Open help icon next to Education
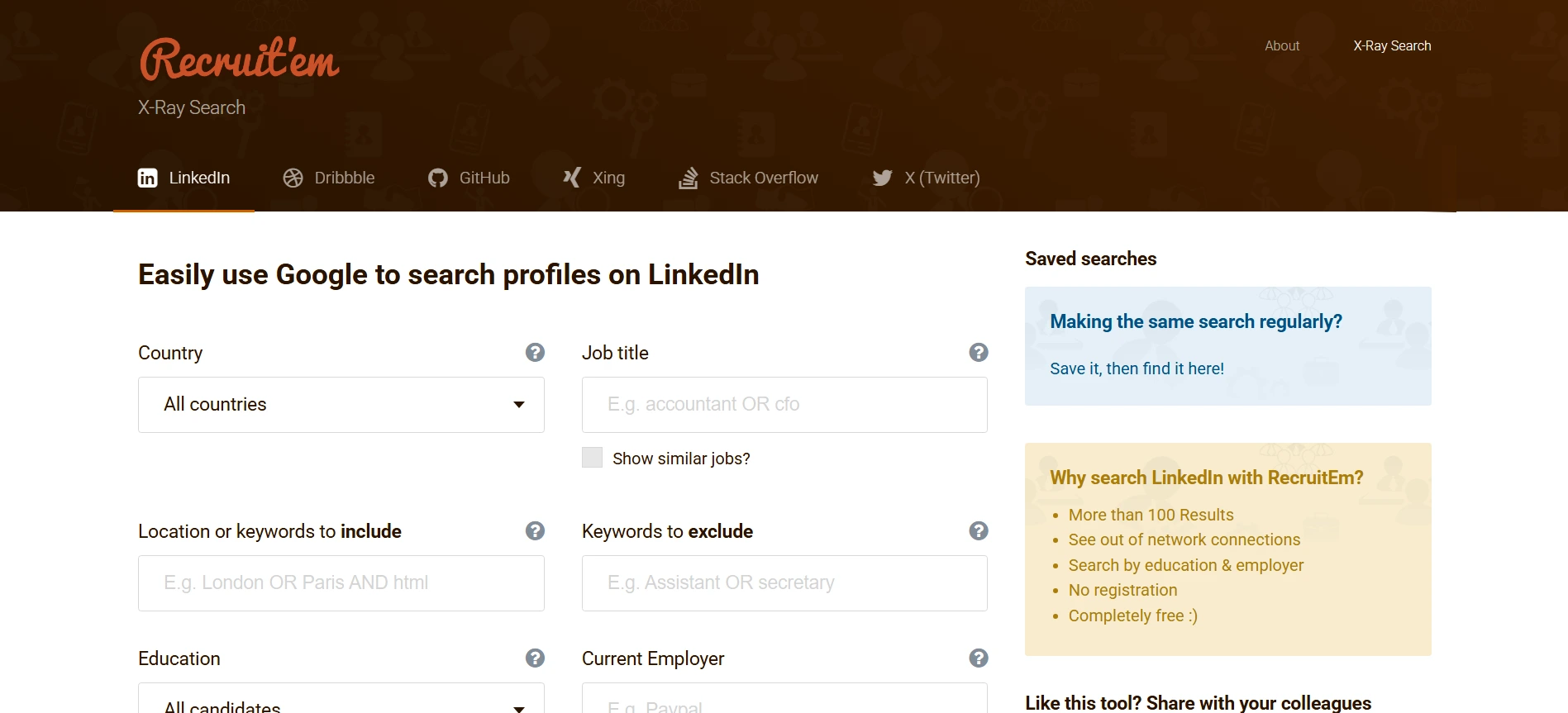 (535, 658)
